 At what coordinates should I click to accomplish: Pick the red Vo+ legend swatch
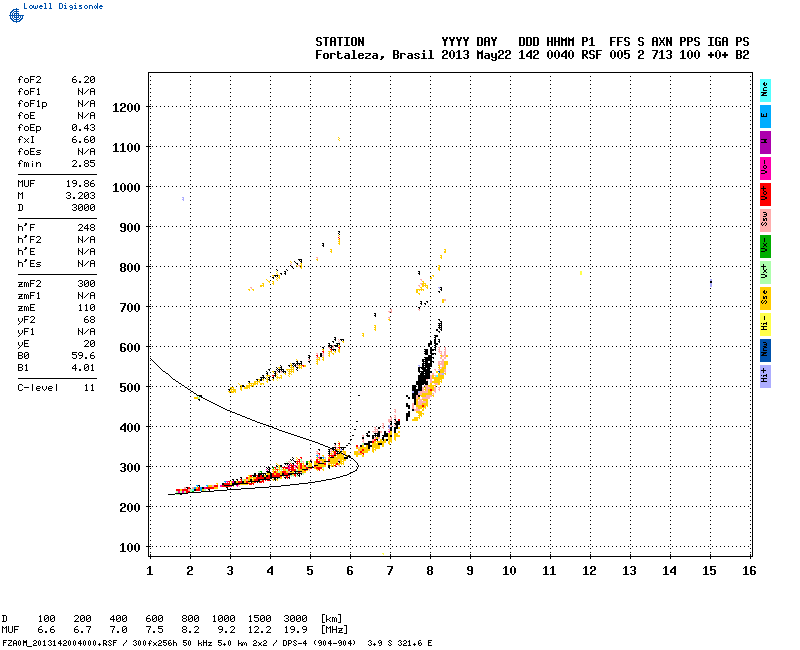[x=765, y=194]
